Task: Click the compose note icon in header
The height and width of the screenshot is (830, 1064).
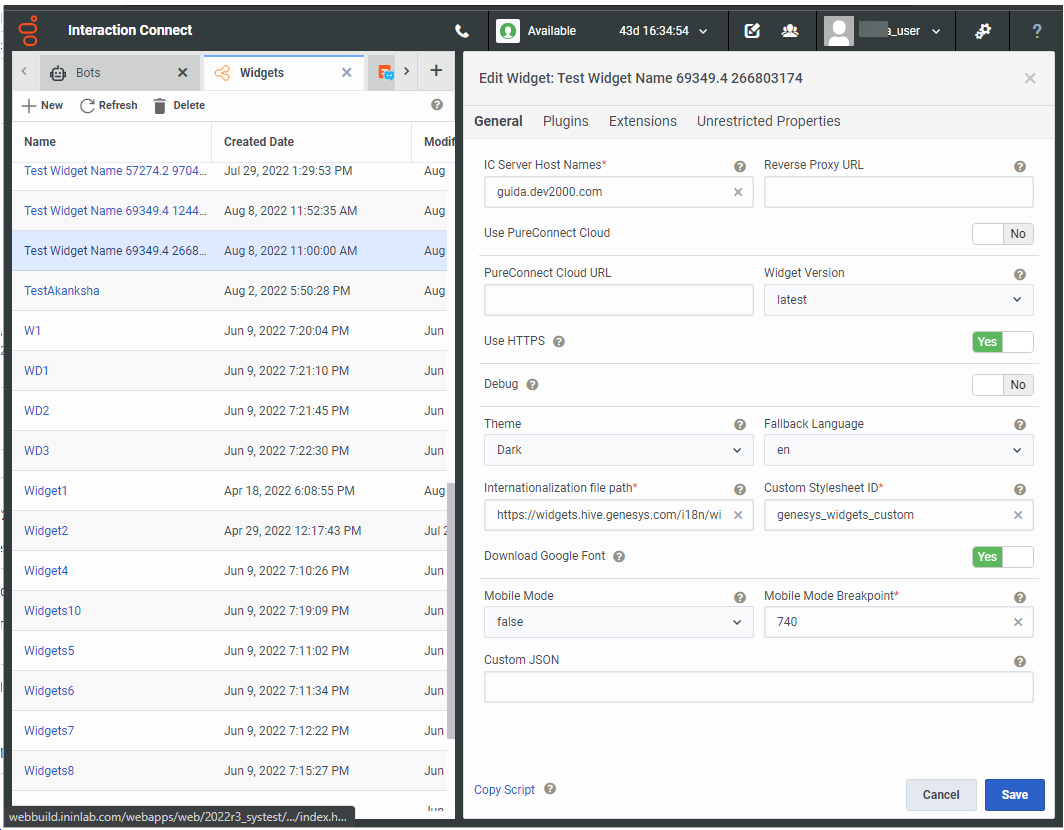Action: point(752,31)
